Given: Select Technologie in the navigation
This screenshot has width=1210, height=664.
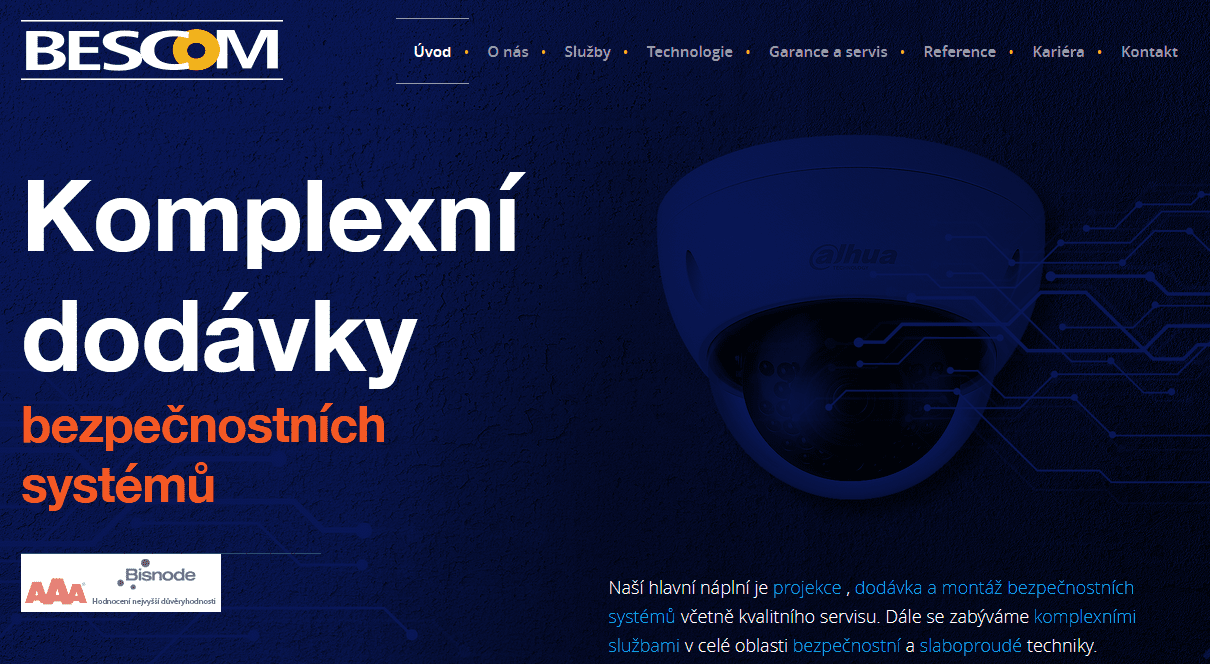Looking at the screenshot, I should pos(689,52).
